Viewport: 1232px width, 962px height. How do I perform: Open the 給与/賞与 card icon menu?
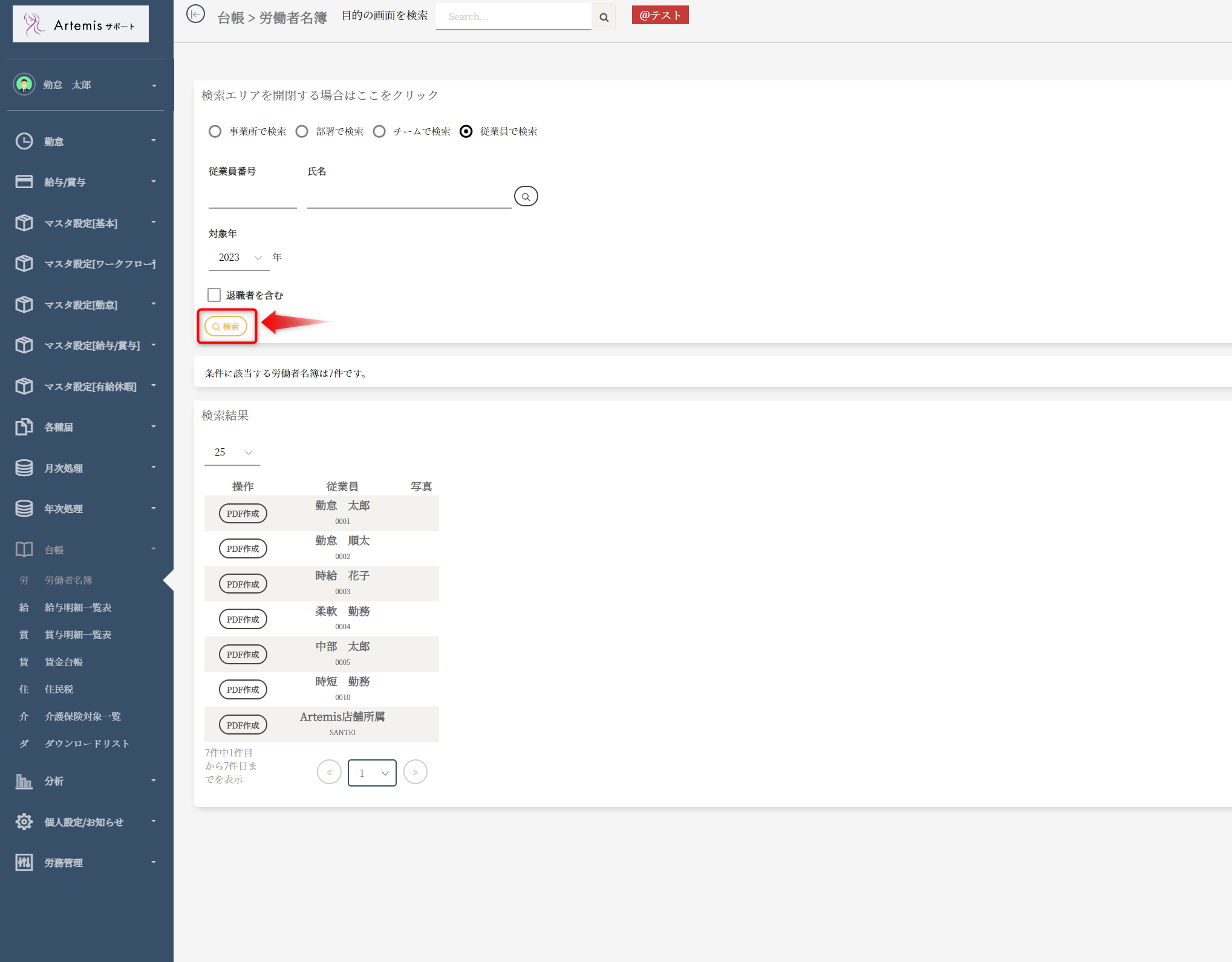click(x=24, y=182)
